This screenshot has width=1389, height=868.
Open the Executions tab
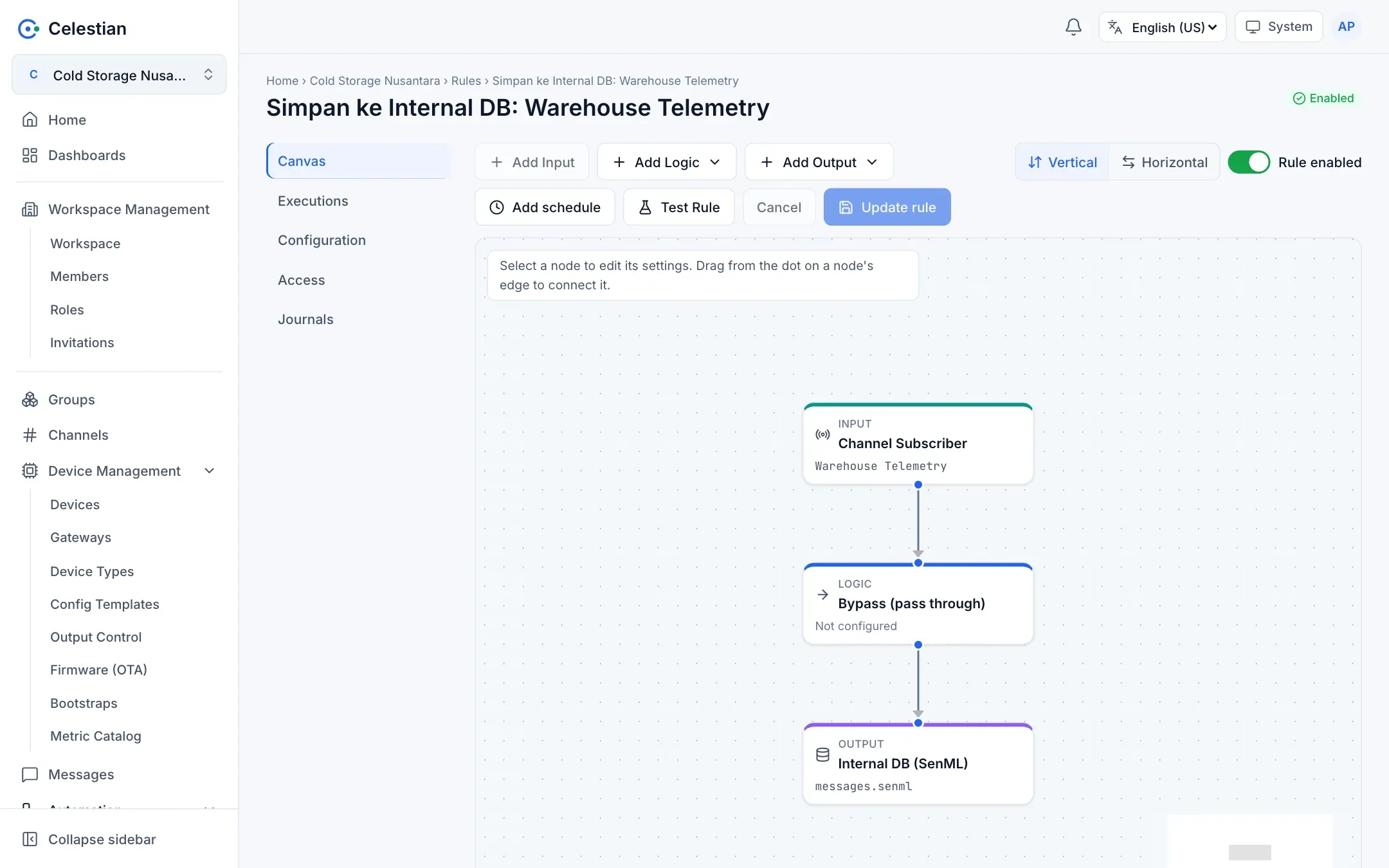[x=358, y=201]
